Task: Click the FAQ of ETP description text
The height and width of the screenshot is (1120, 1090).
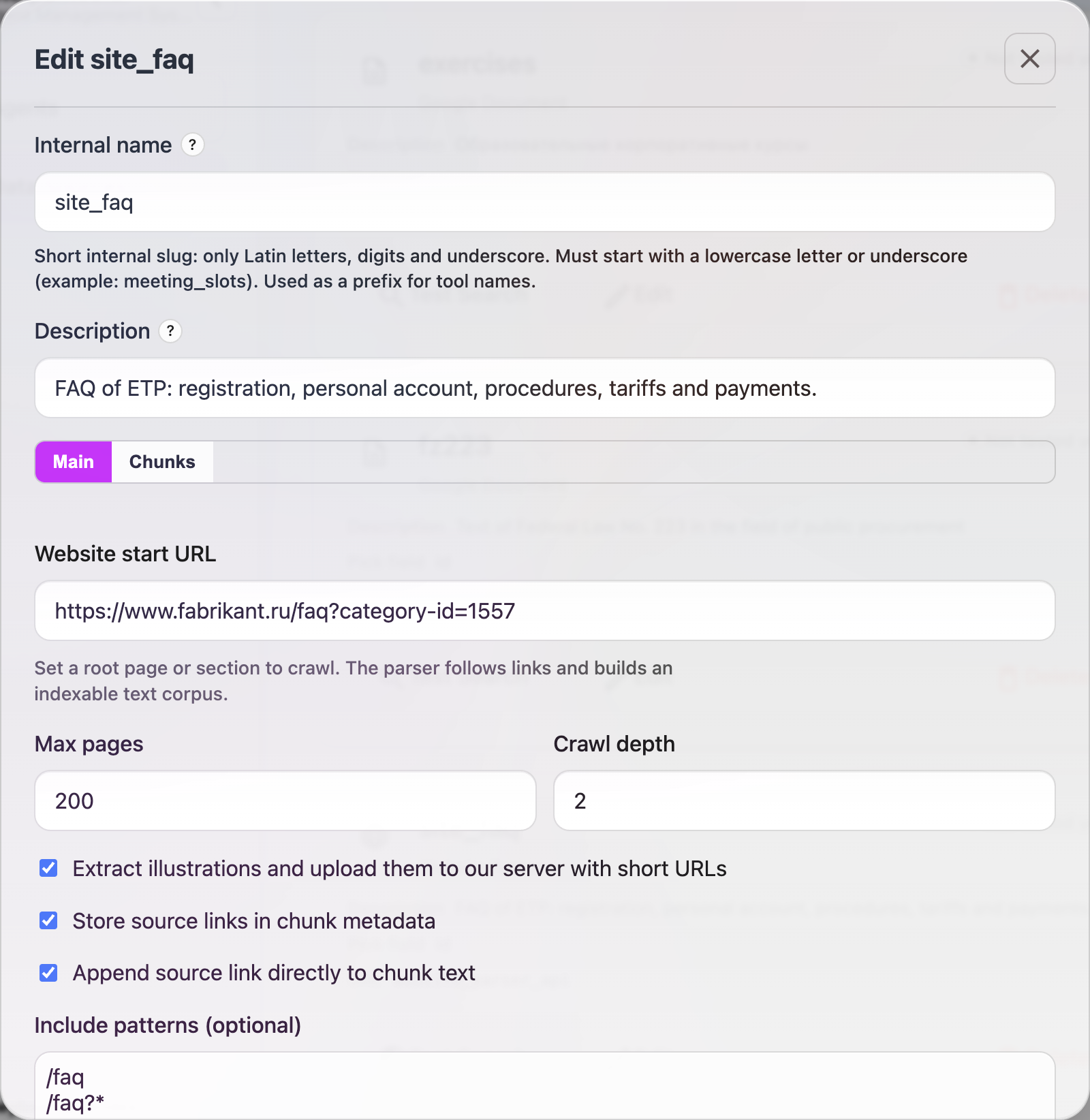Action: (x=435, y=388)
